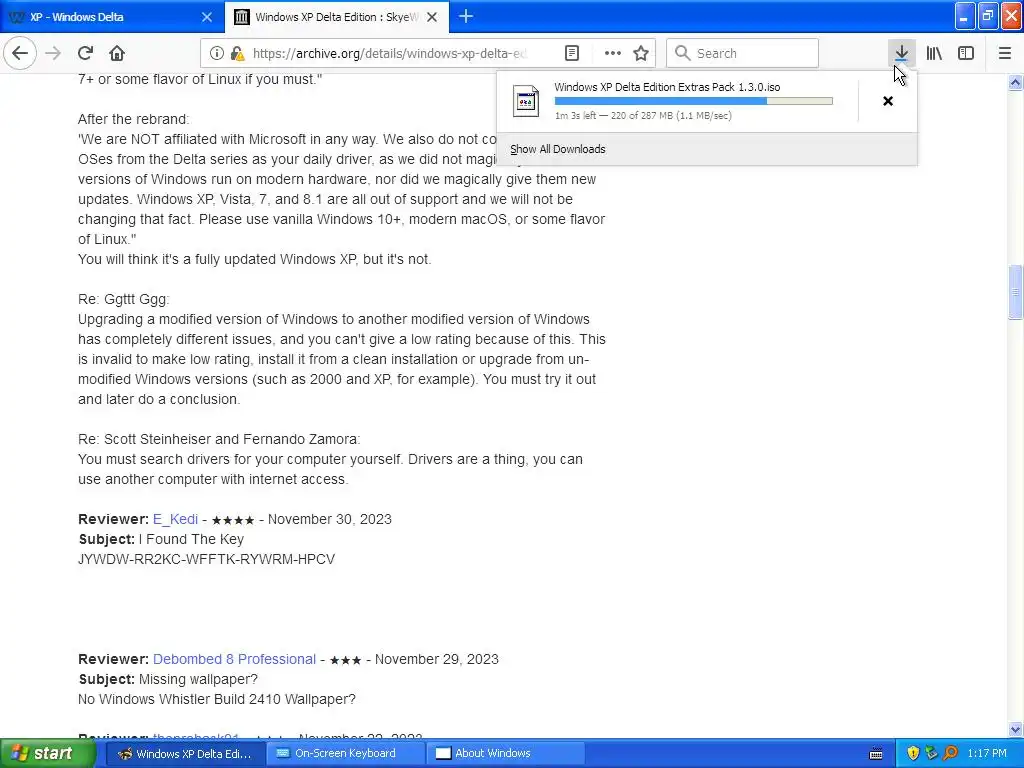Click 'After the rebrand:' text
The image size is (1024, 768).
pos(133,119)
